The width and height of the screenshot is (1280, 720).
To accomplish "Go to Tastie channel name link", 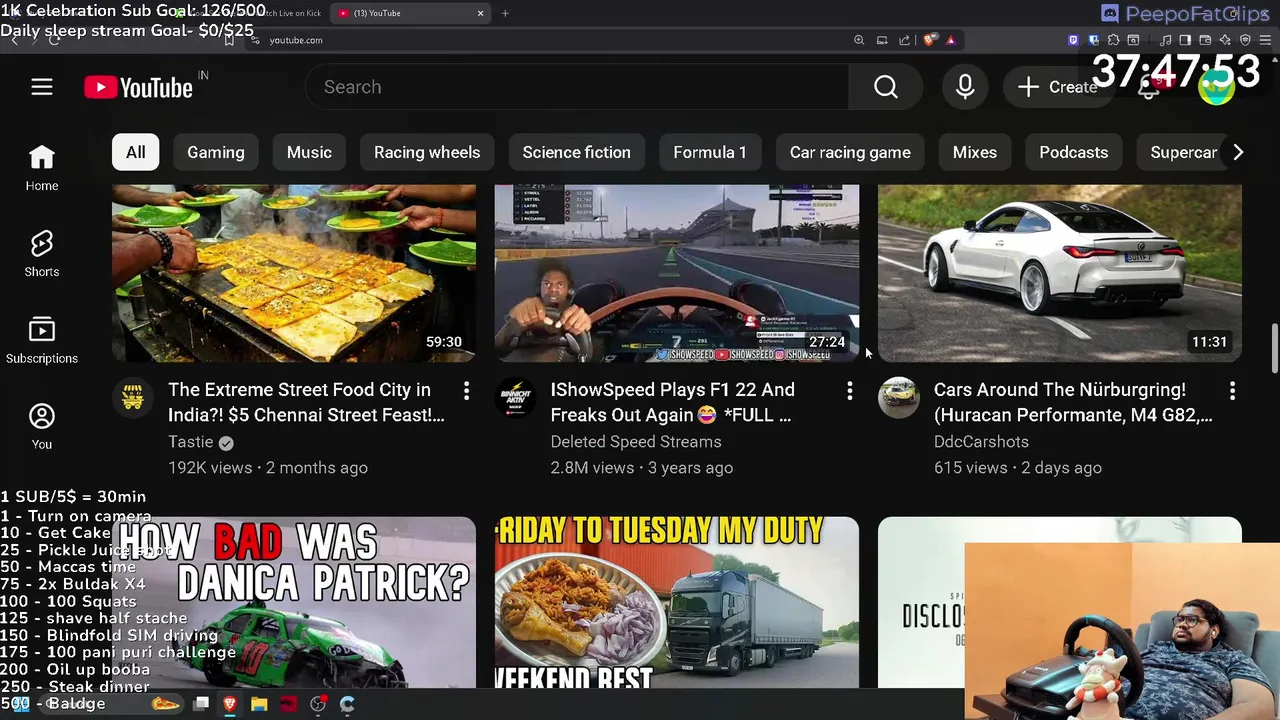I will pyautogui.click(x=191, y=442).
